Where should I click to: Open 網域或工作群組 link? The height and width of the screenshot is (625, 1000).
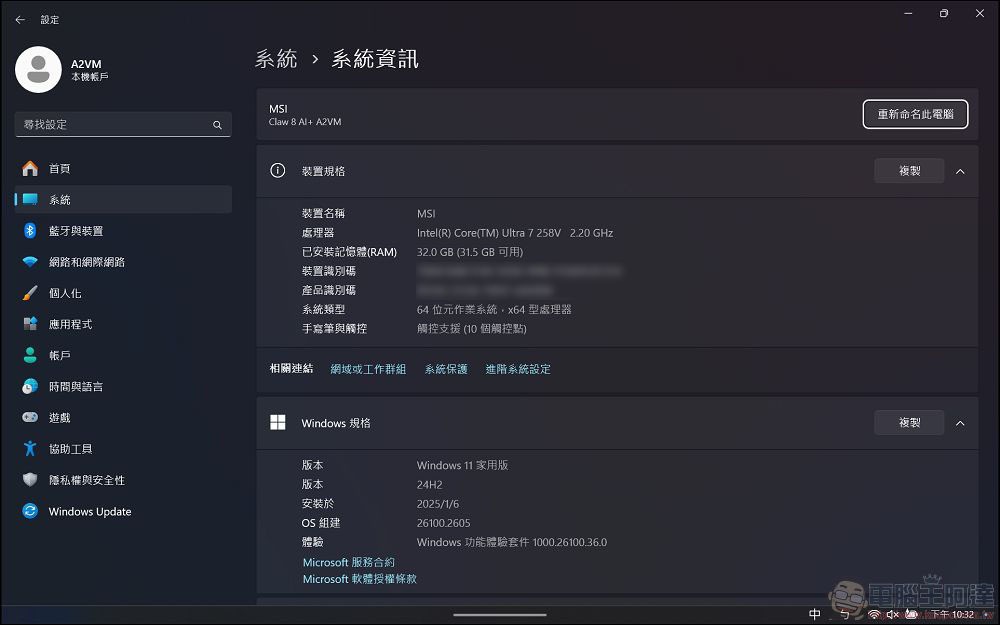[368, 369]
